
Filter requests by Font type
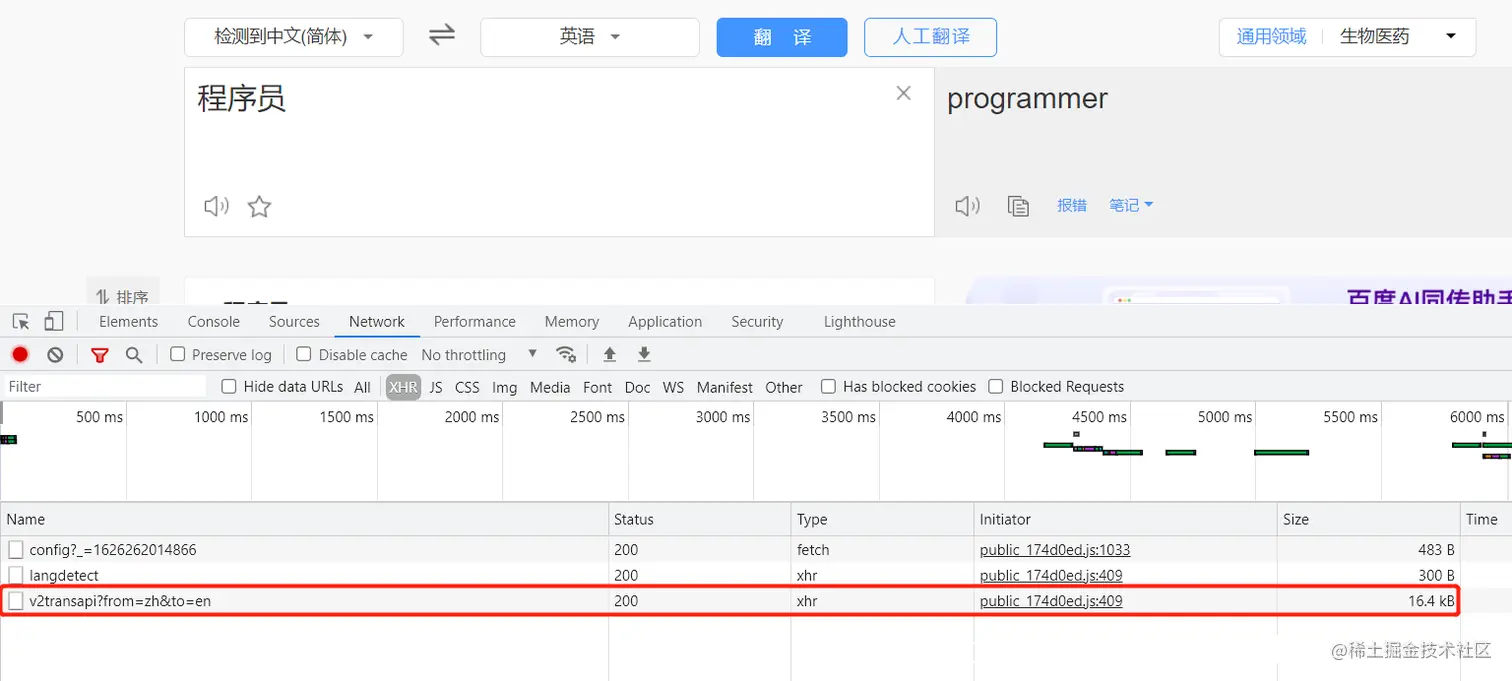point(597,387)
